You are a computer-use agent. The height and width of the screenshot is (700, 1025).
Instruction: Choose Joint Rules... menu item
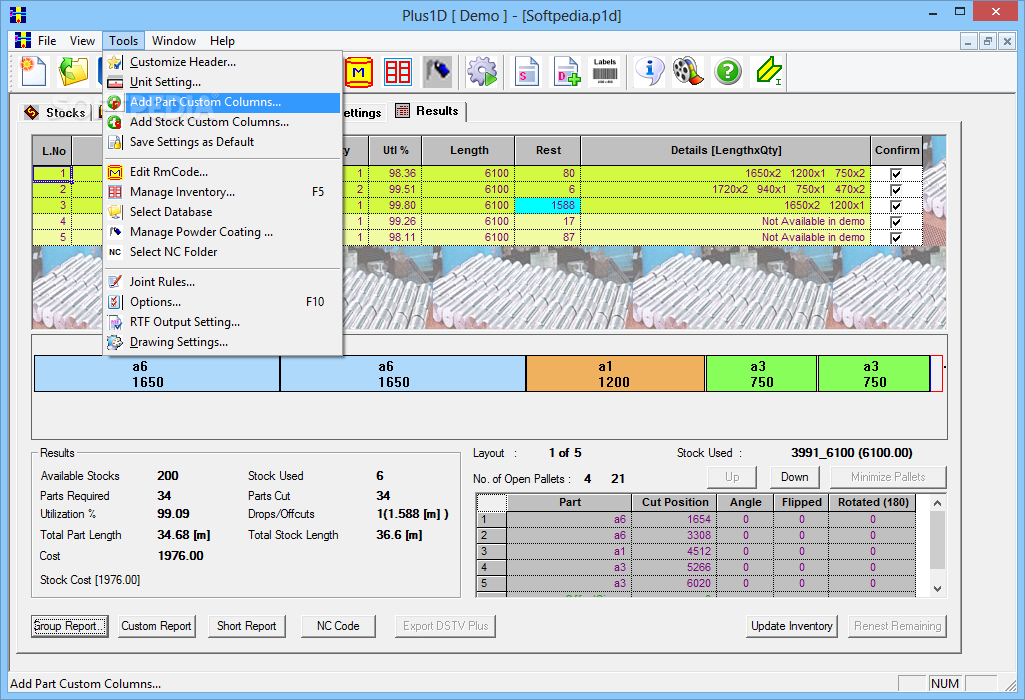click(222, 282)
